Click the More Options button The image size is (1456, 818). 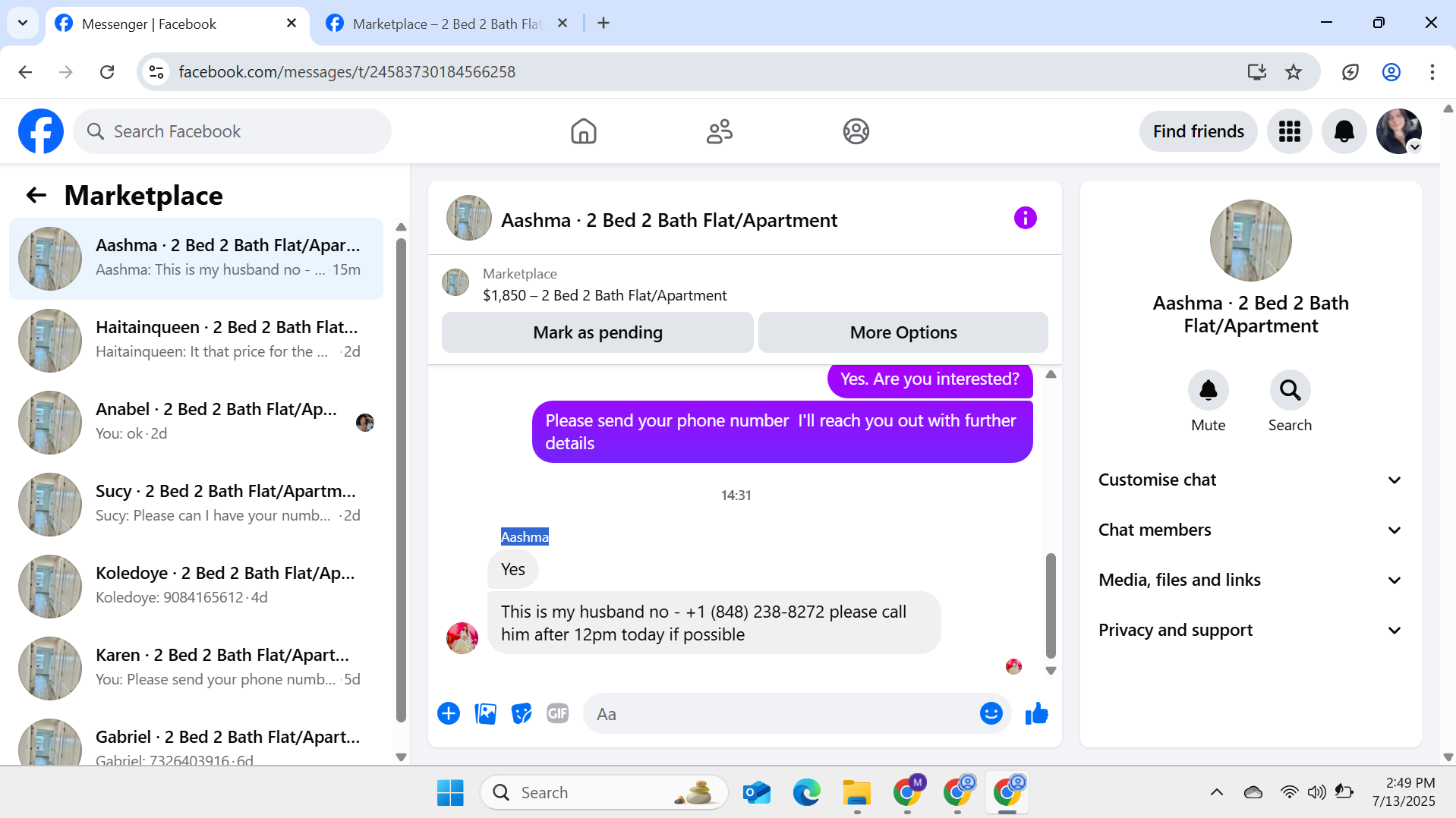pyautogui.click(x=903, y=332)
